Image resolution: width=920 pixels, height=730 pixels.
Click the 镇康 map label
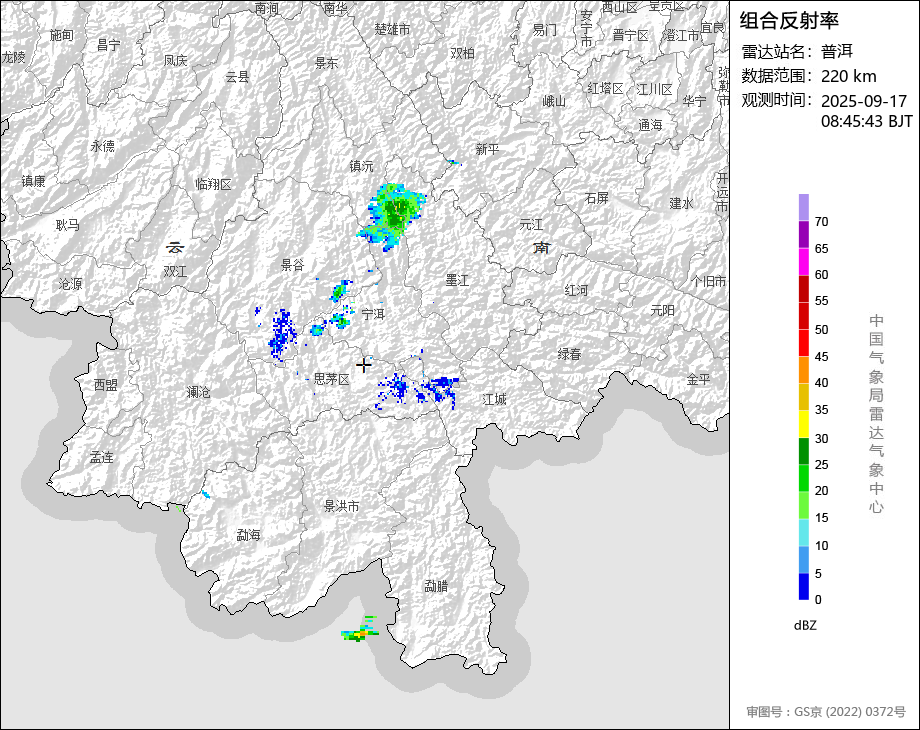click(x=33, y=181)
